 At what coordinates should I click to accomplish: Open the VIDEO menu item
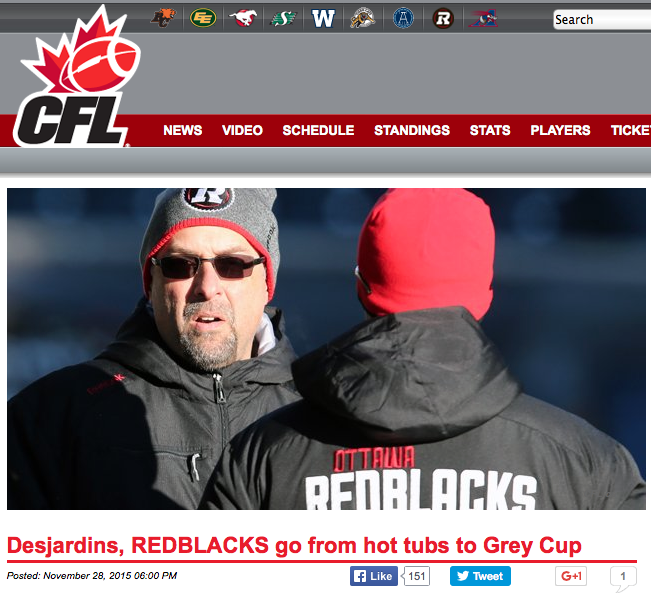(x=242, y=130)
